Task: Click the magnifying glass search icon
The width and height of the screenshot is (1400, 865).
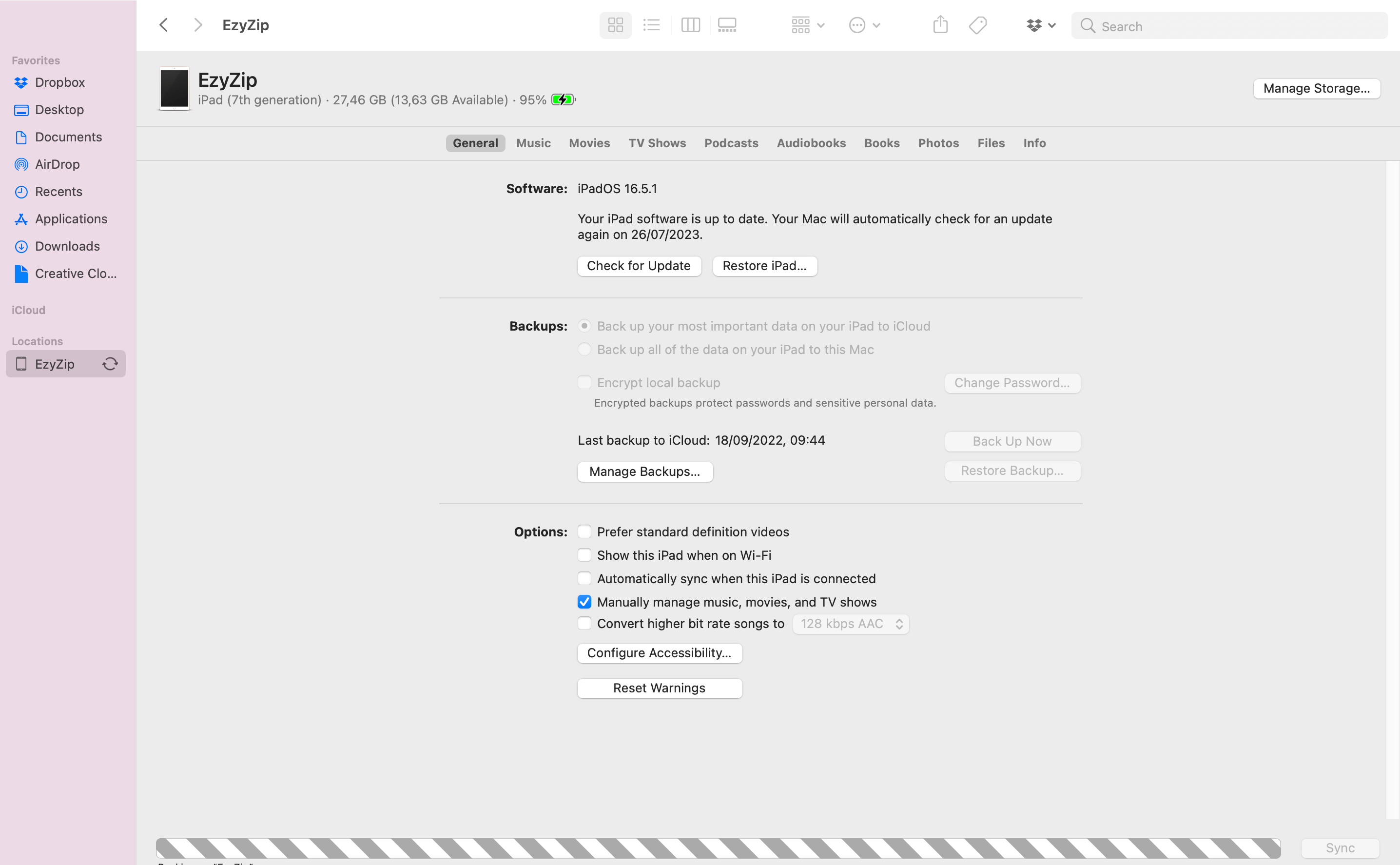Action: 1088,26
